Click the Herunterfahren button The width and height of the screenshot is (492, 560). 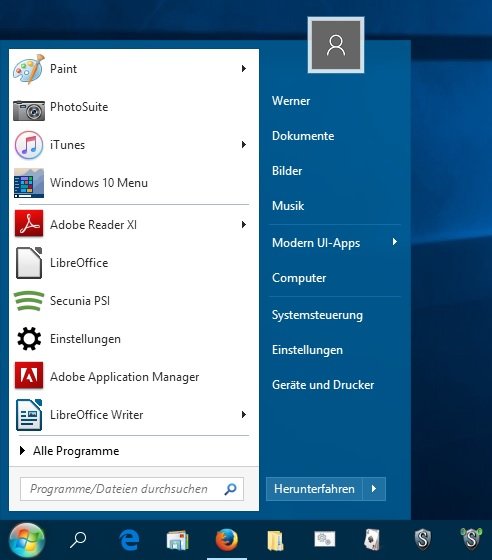314,489
